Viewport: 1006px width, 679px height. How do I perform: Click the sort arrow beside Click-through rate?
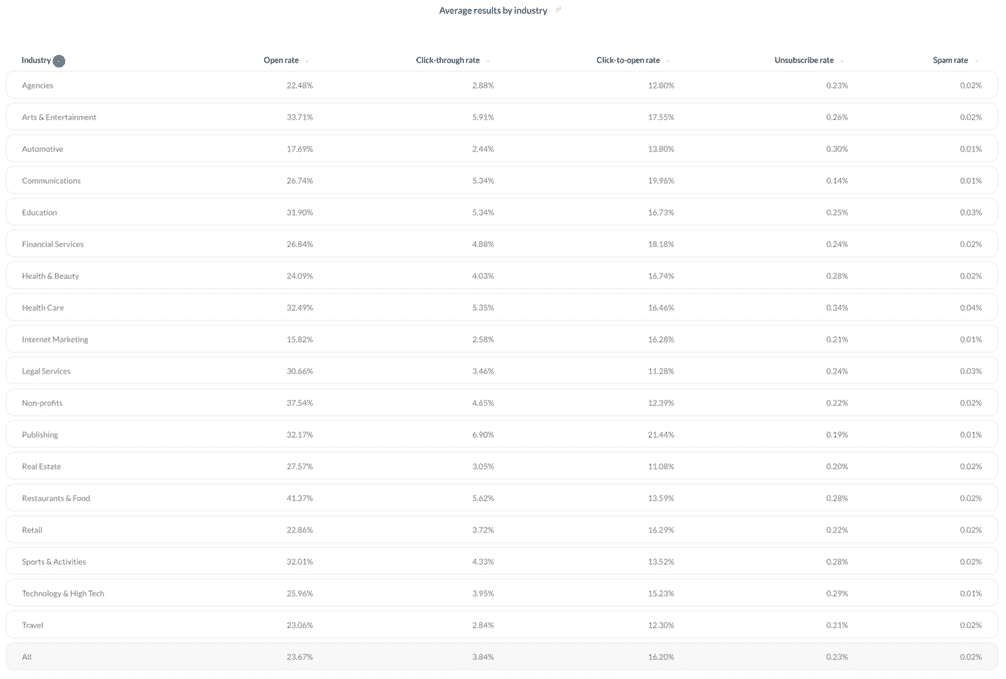[x=488, y=61]
